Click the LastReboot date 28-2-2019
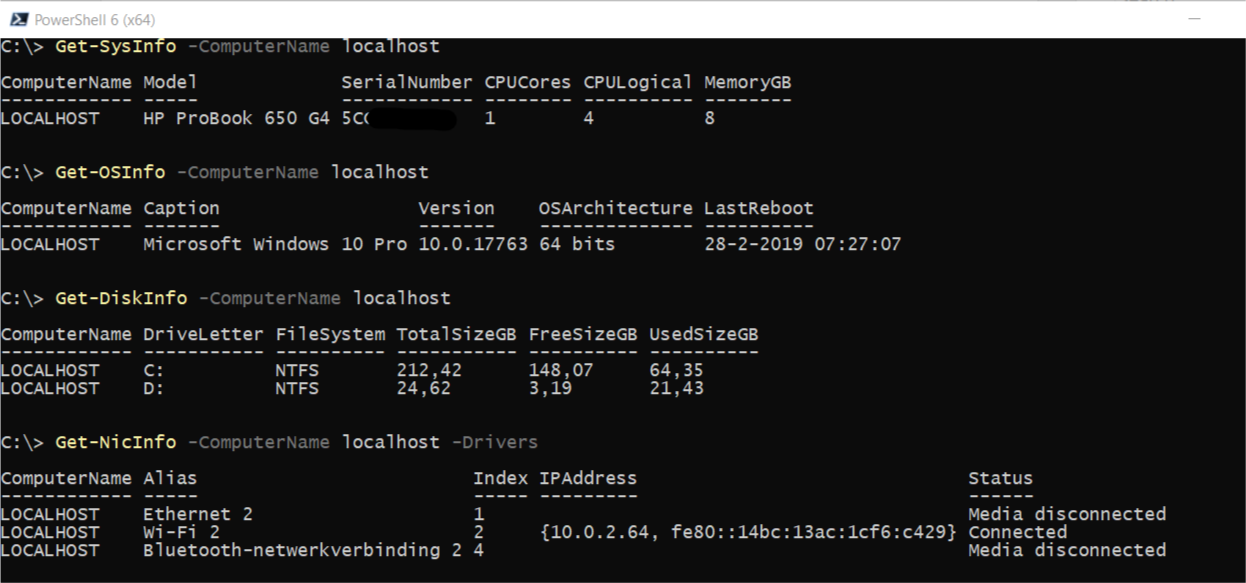Image resolution: width=1246 pixels, height=583 pixels. tap(763, 244)
